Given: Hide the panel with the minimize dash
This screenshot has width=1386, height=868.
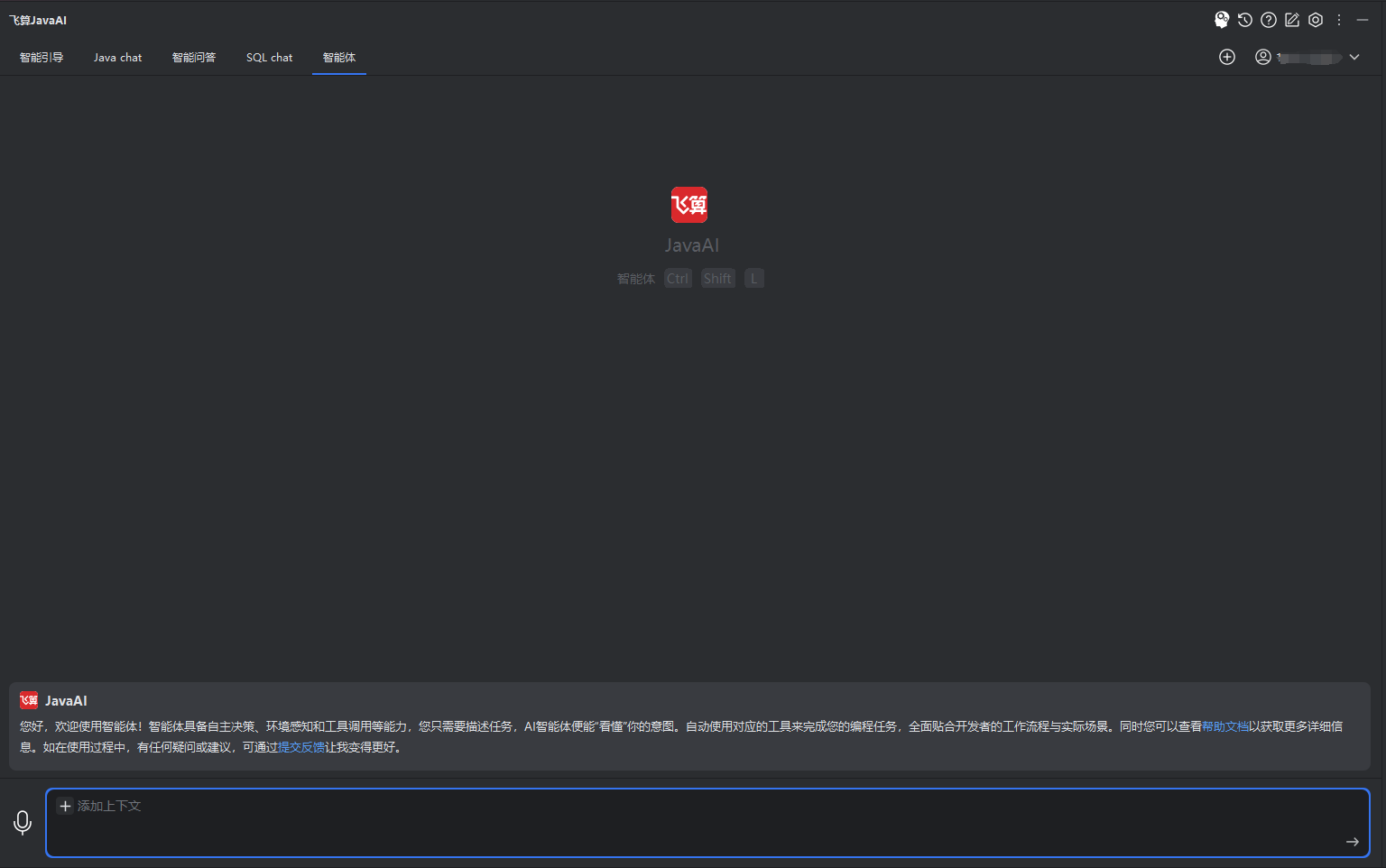Looking at the screenshot, I should pos(1363,20).
